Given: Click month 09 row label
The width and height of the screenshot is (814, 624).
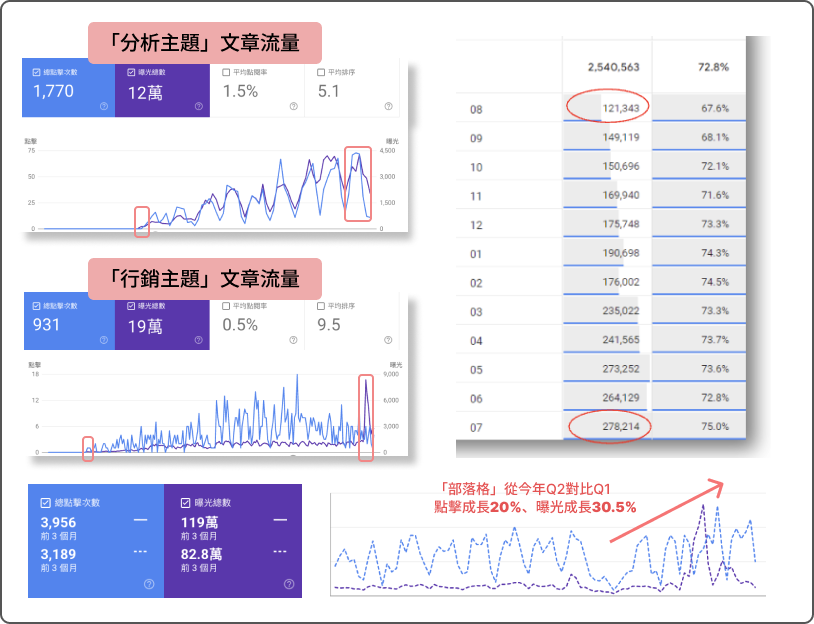Looking at the screenshot, I should 476,139.
